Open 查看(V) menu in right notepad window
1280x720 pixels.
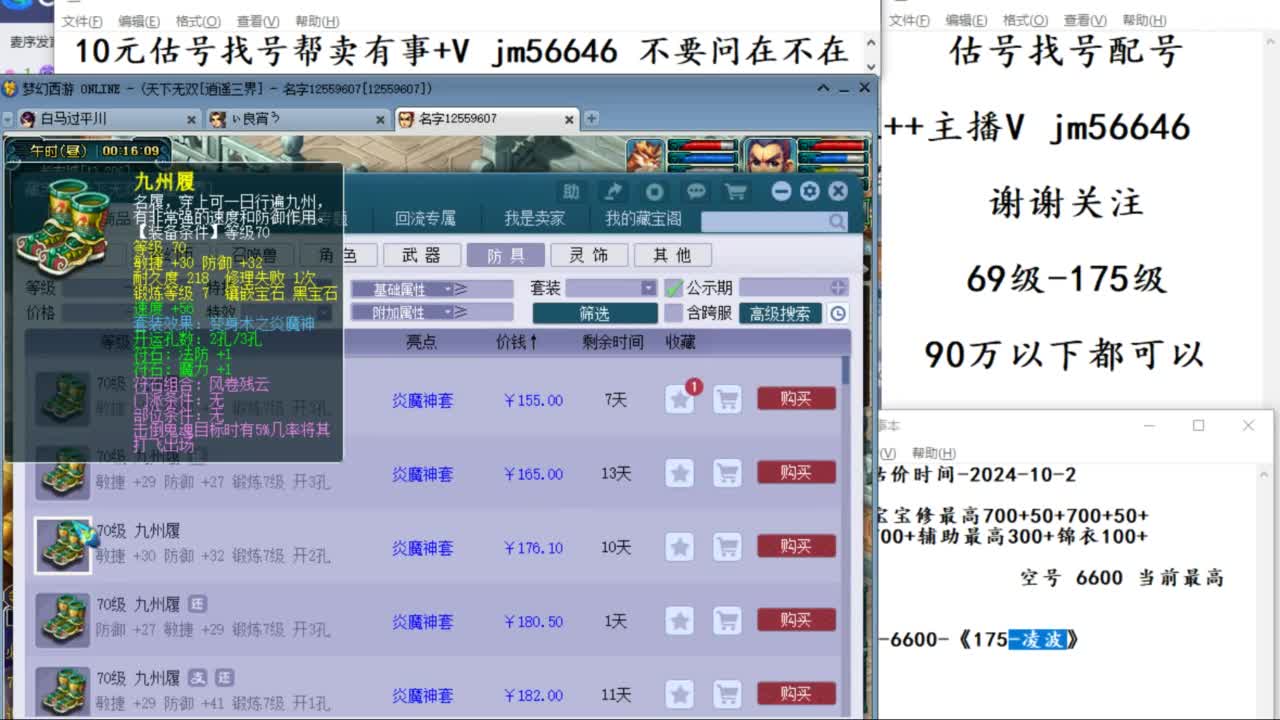(x=1084, y=20)
